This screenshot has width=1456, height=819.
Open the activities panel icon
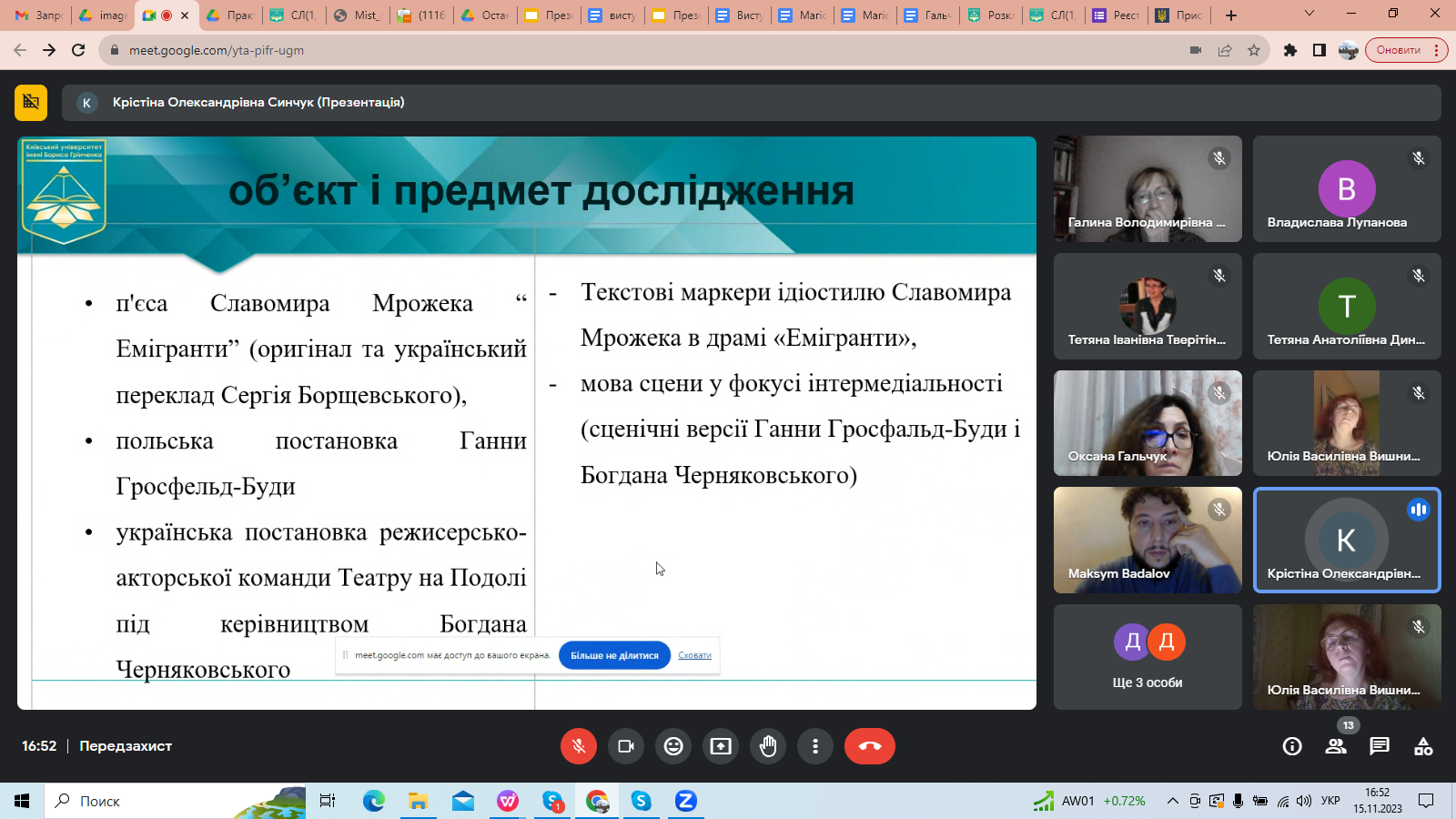tap(1423, 746)
